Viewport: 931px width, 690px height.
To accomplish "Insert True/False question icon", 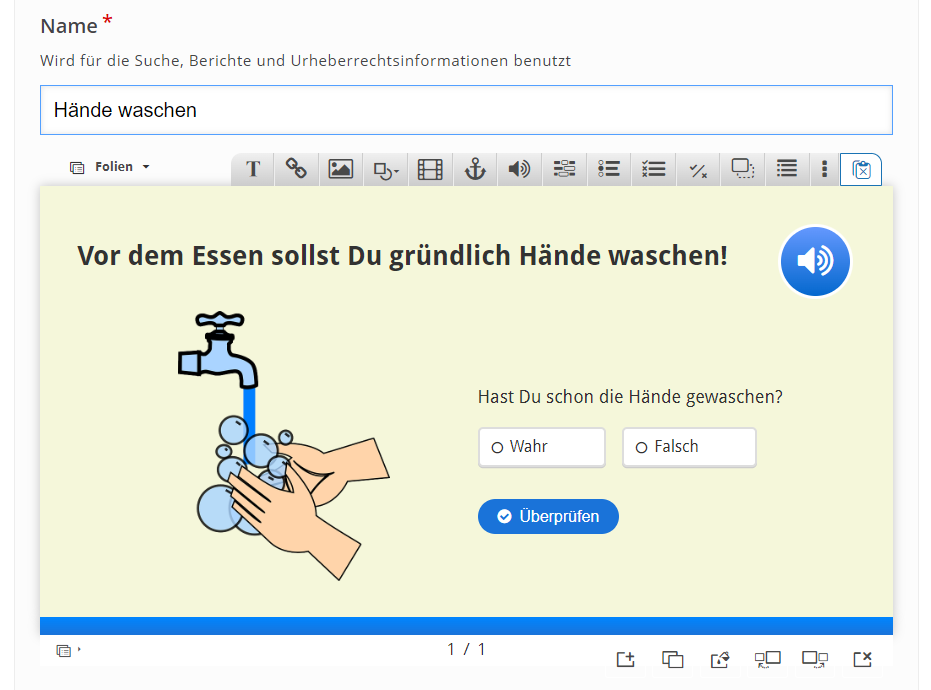I will [698, 169].
